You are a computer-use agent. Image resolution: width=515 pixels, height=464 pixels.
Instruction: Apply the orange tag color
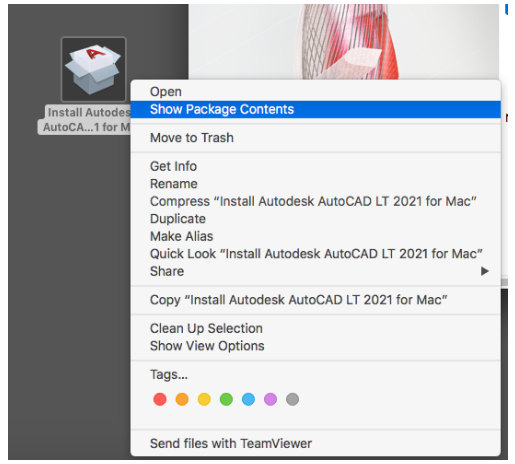tap(182, 399)
